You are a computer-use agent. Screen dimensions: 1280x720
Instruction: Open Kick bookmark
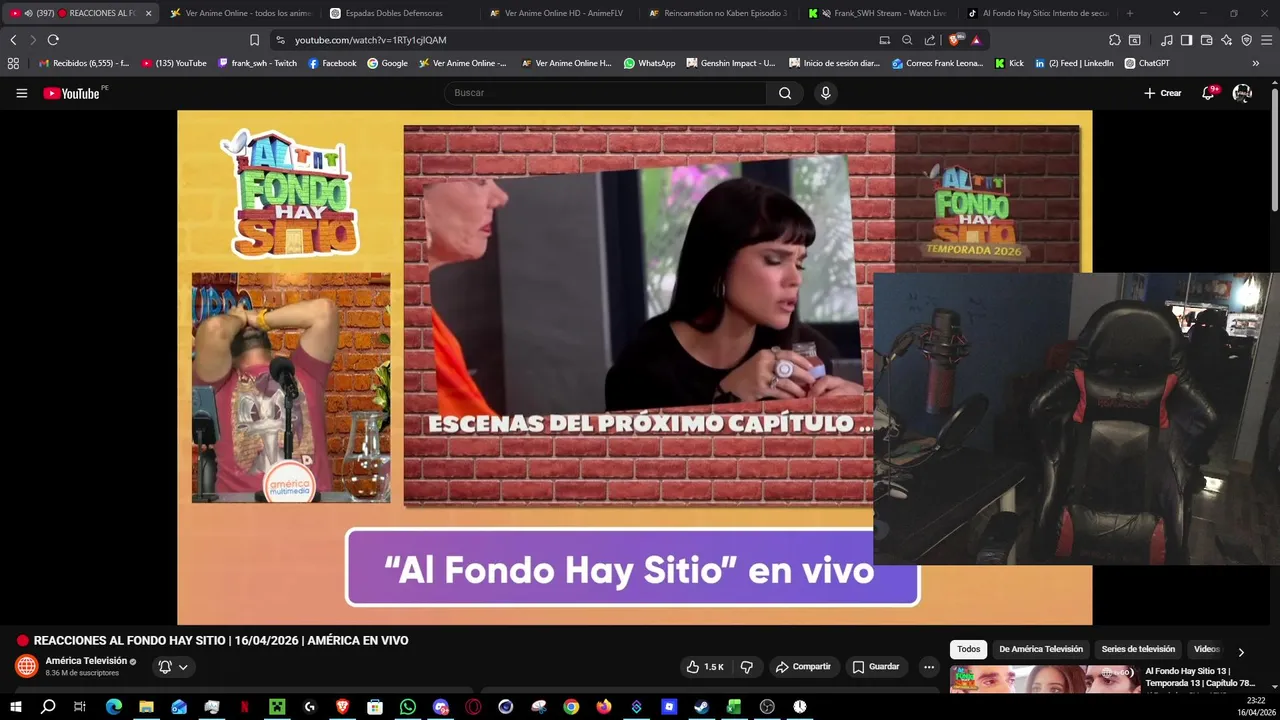(1009, 63)
